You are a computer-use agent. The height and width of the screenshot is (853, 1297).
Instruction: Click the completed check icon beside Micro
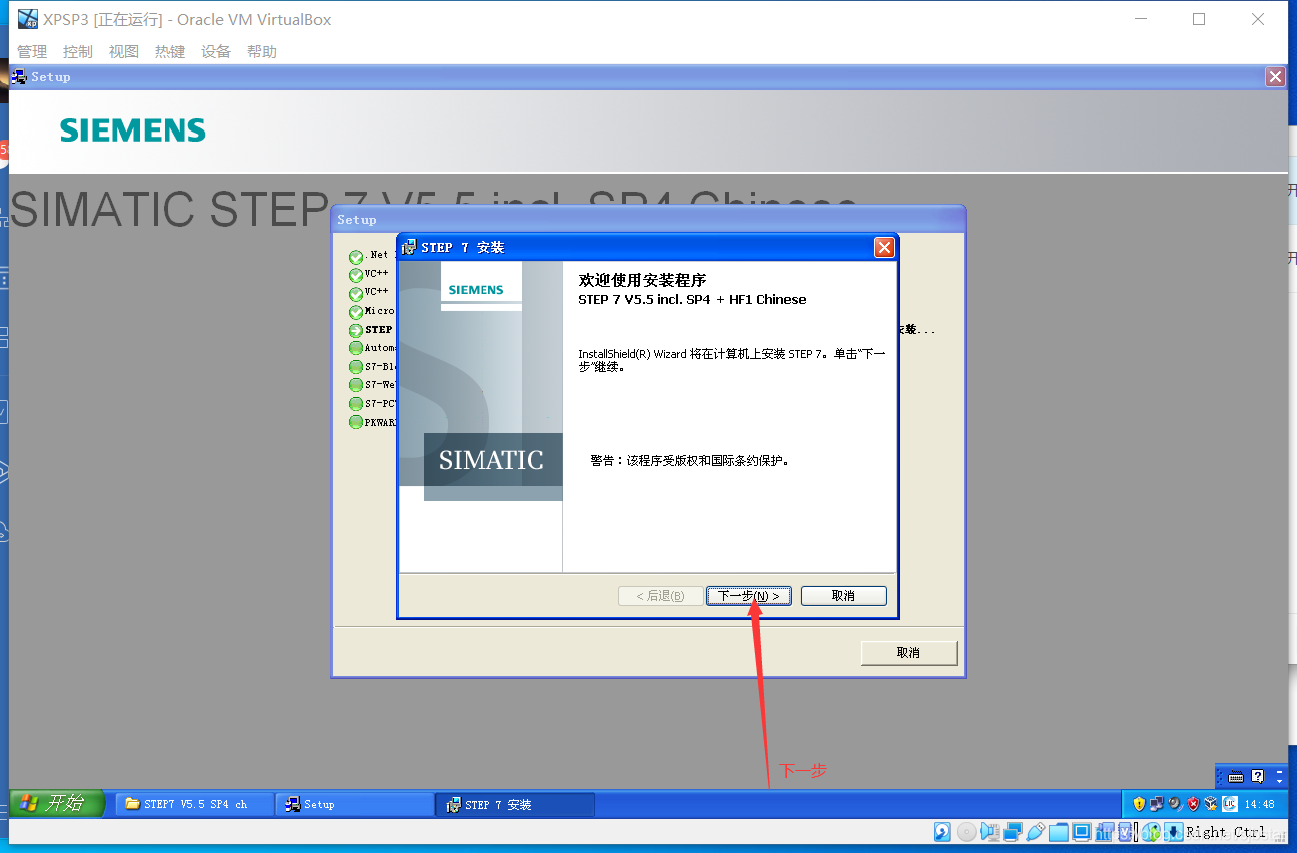point(356,312)
